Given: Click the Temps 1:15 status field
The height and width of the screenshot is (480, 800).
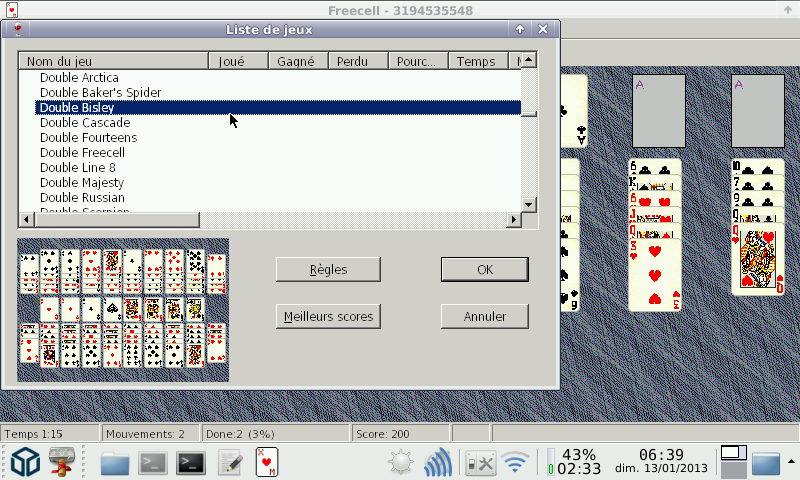Looking at the screenshot, I should tap(50, 434).
